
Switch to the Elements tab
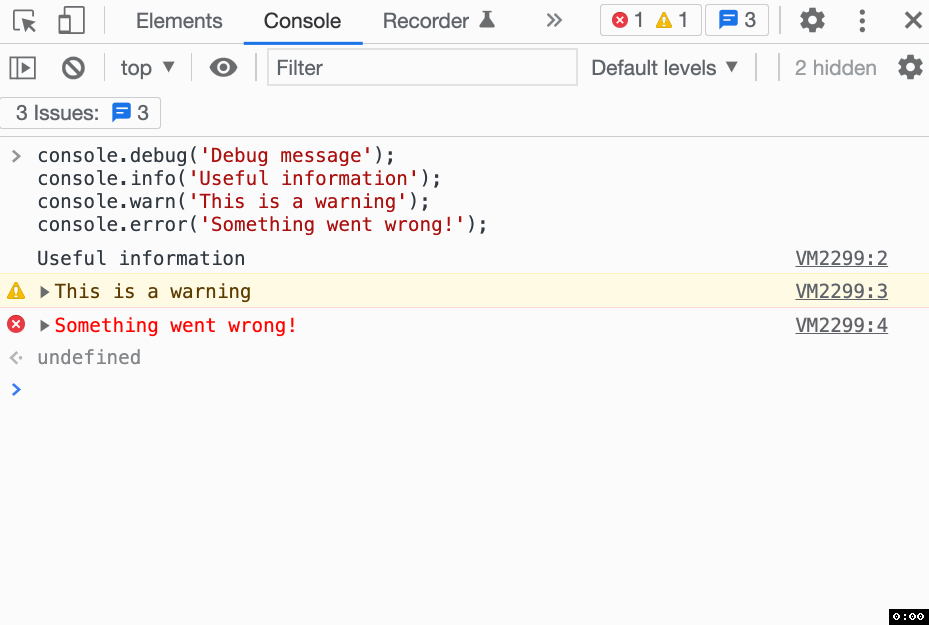[179, 21]
